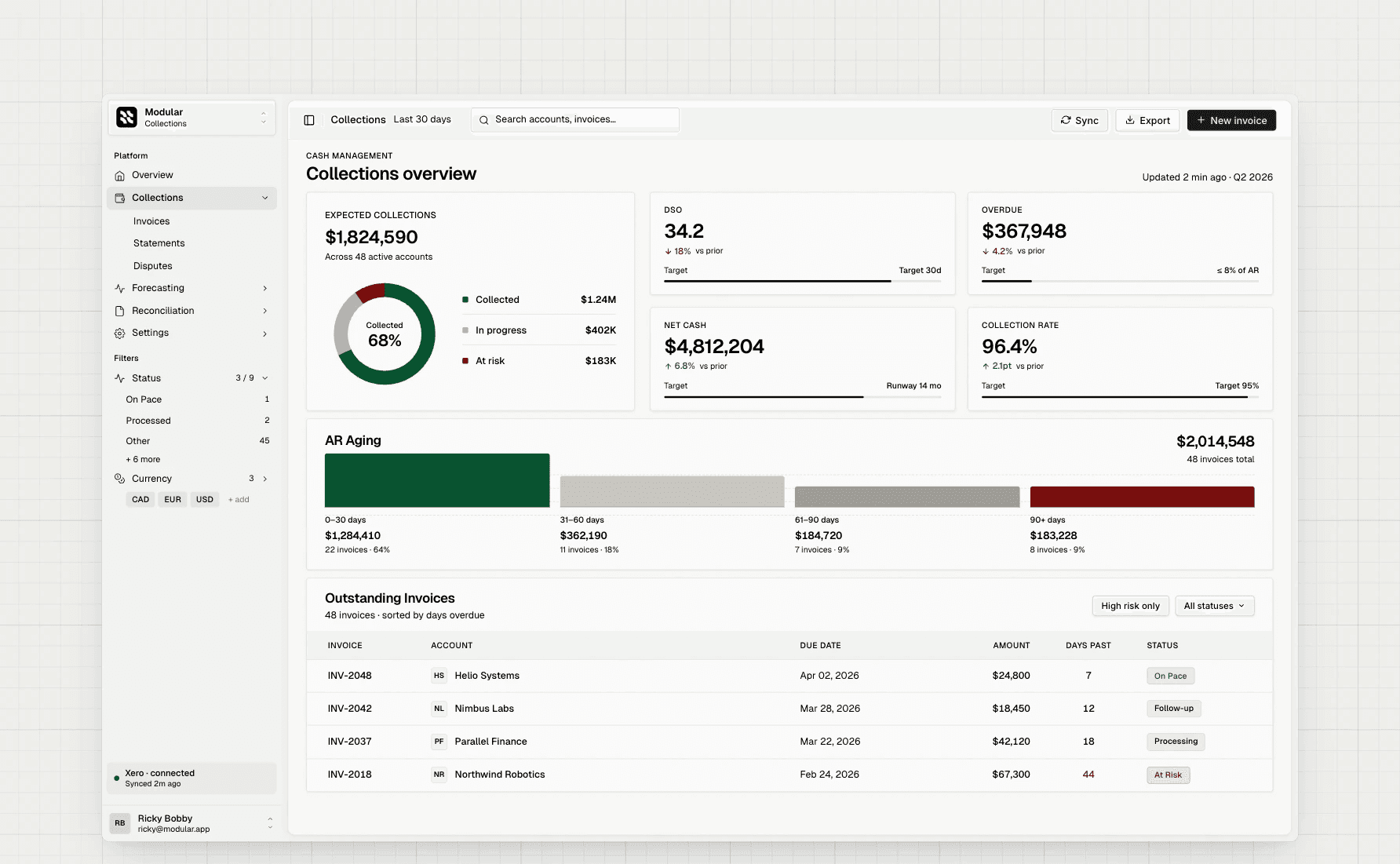Expand the Forecasting submenu chevron
Image resolution: width=1400 pixels, height=864 pixels.
point(265,289)
